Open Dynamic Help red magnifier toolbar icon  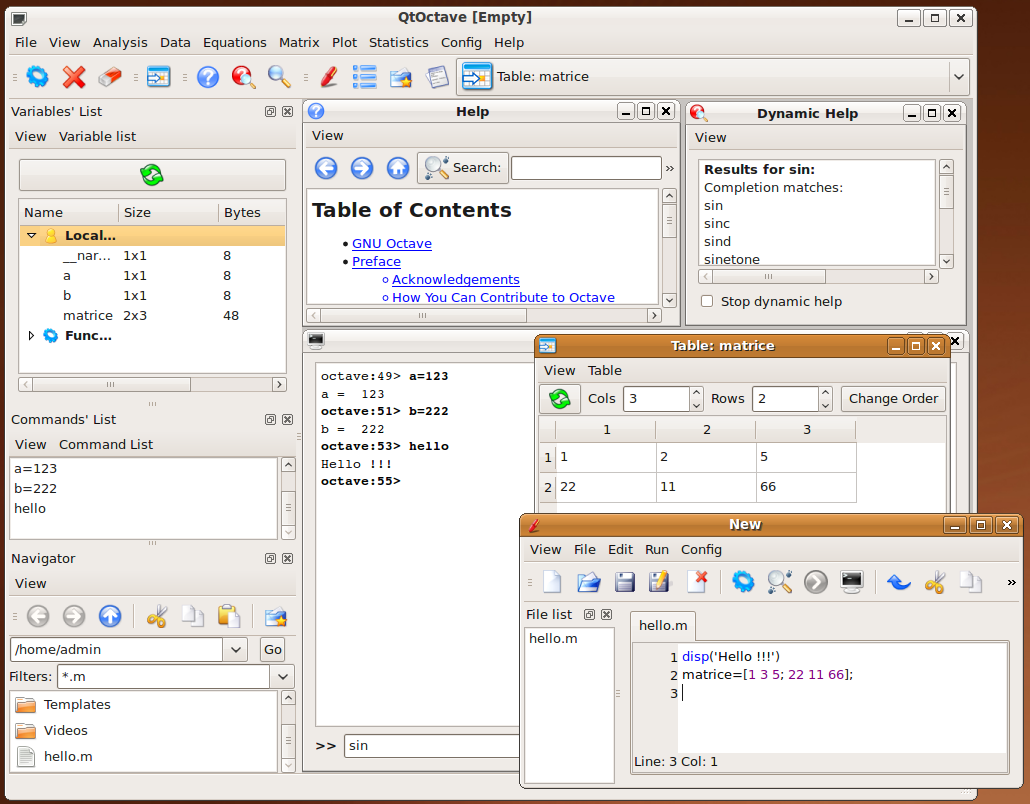tap(244, 77)
